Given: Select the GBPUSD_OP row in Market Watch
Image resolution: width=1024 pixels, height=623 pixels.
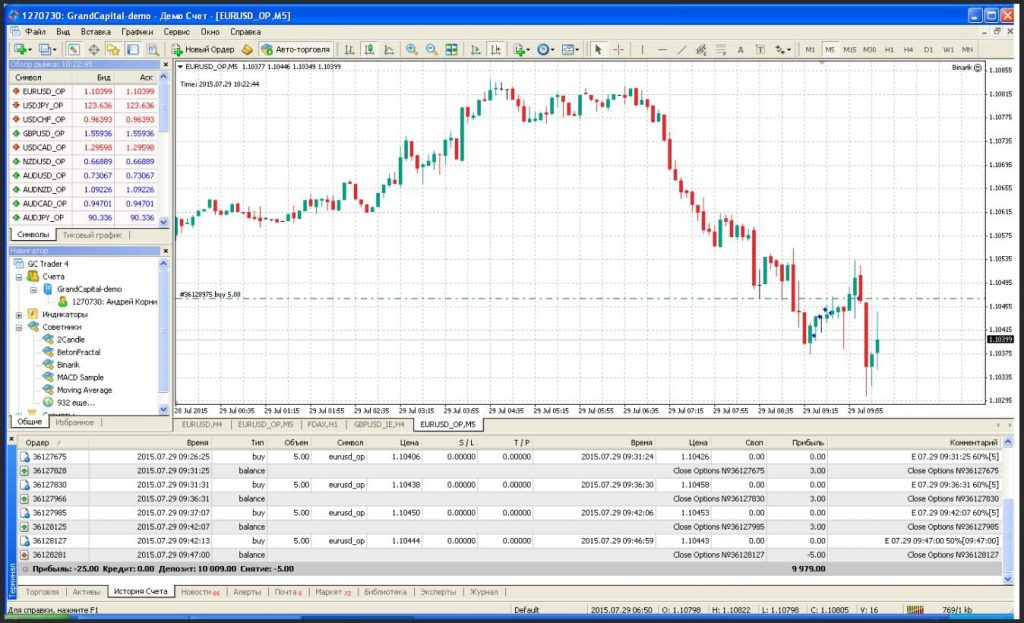Looking at the screenshot, I should coord(84,133).
